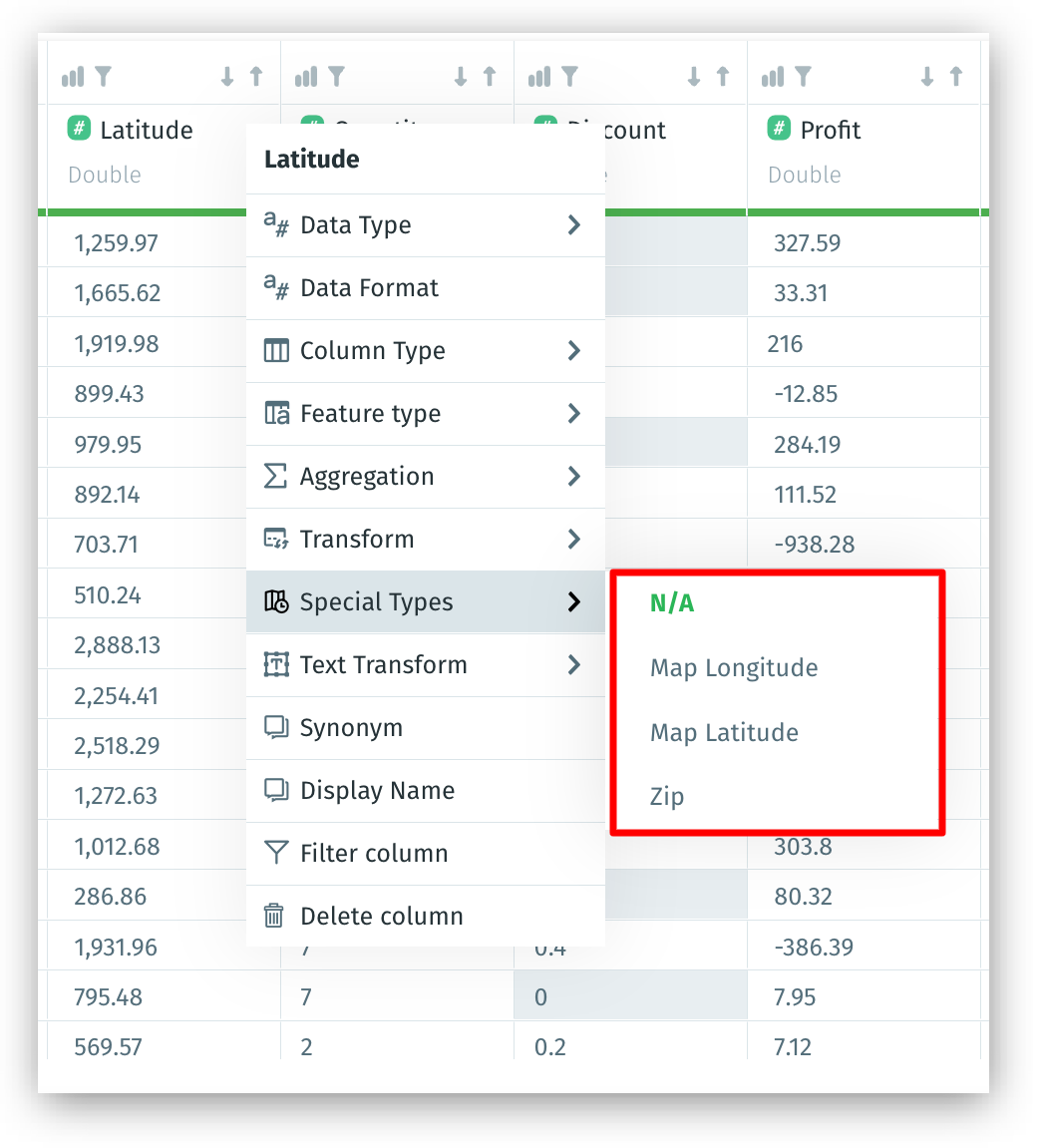Click the Special Types icon in the menu
Screen dimensions: 1038x1148
pos(278,601)
